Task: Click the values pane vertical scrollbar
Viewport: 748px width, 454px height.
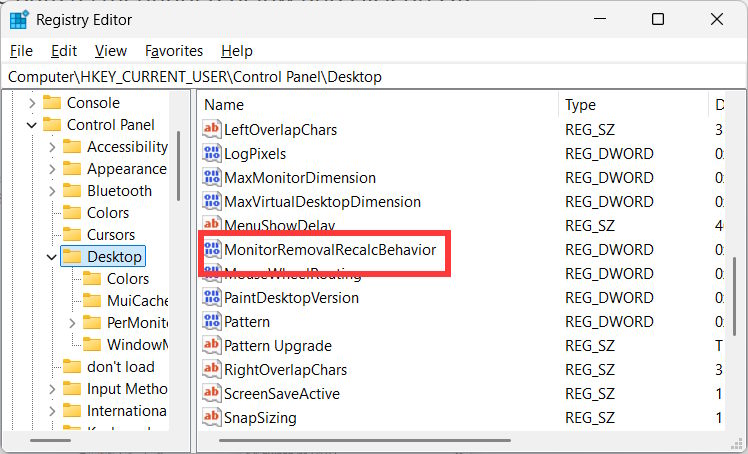Action: (735, 296)
